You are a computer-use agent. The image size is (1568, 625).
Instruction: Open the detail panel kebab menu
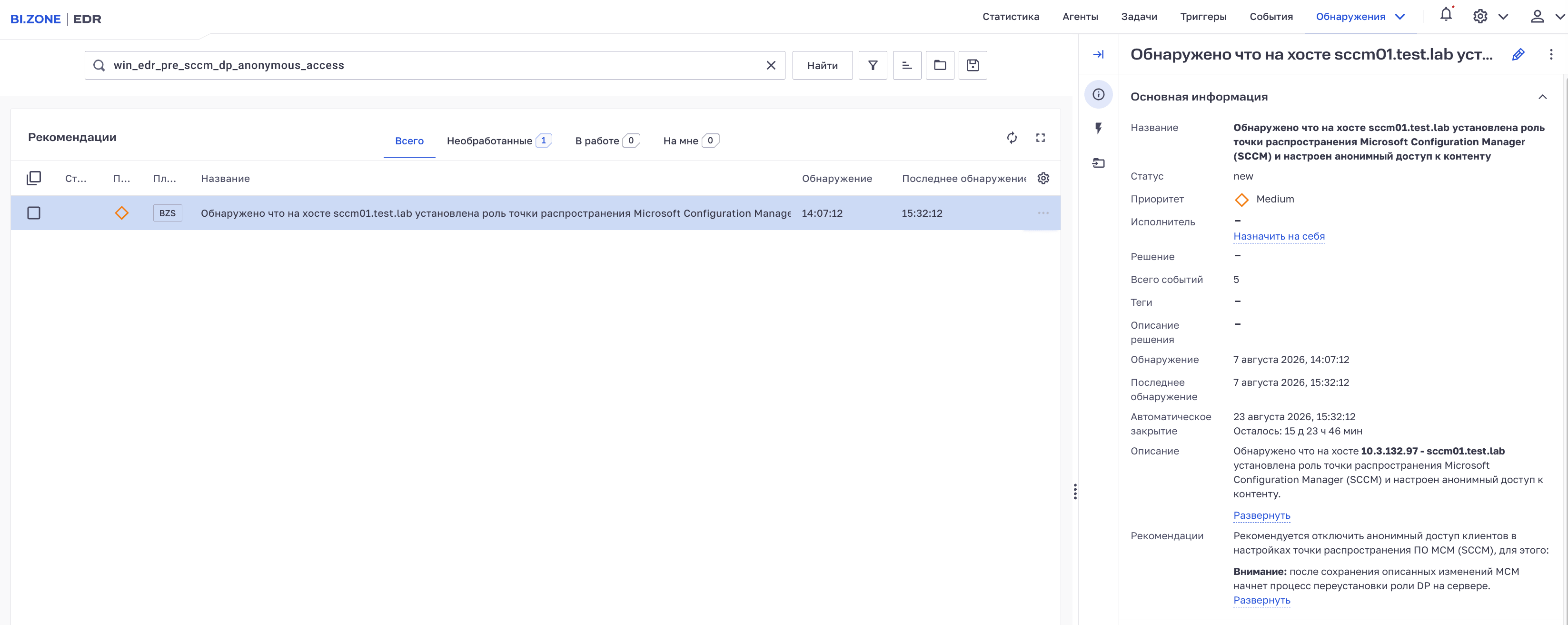(1551, 54)
